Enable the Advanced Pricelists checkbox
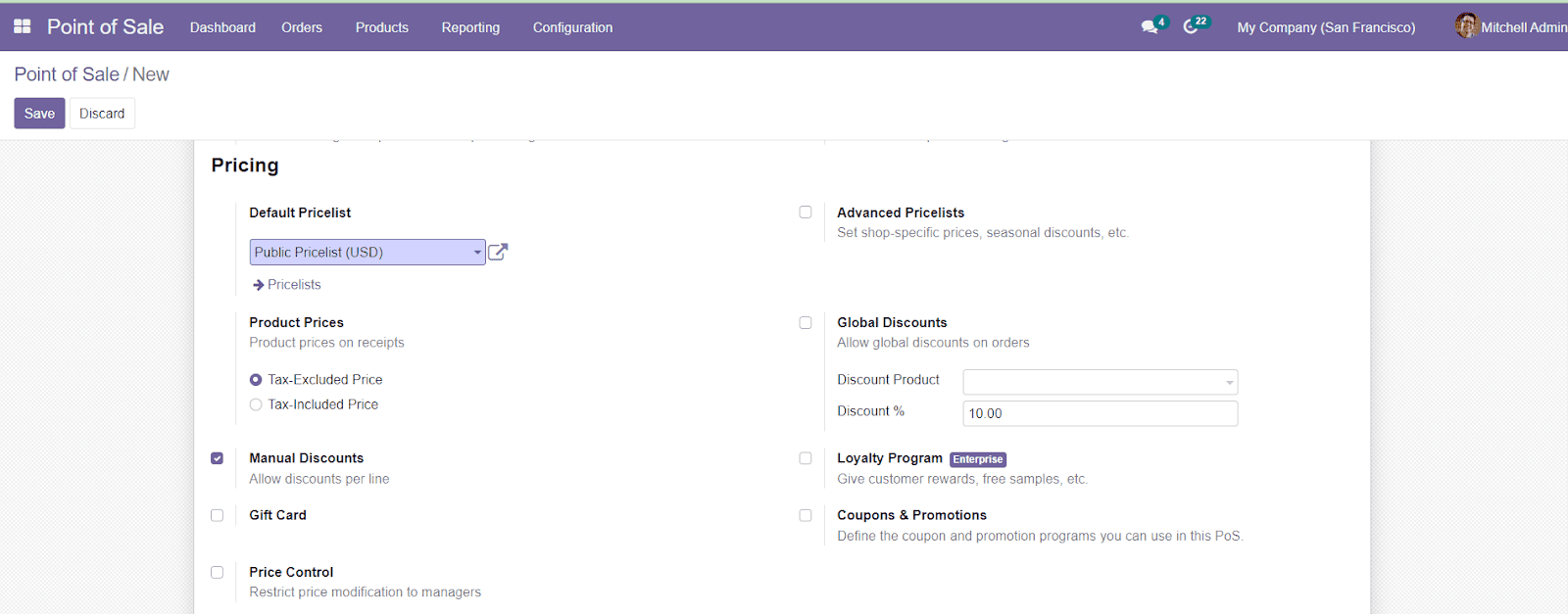Image resolution: width=1568 pixels, height=614 pixels. point(806,213)
